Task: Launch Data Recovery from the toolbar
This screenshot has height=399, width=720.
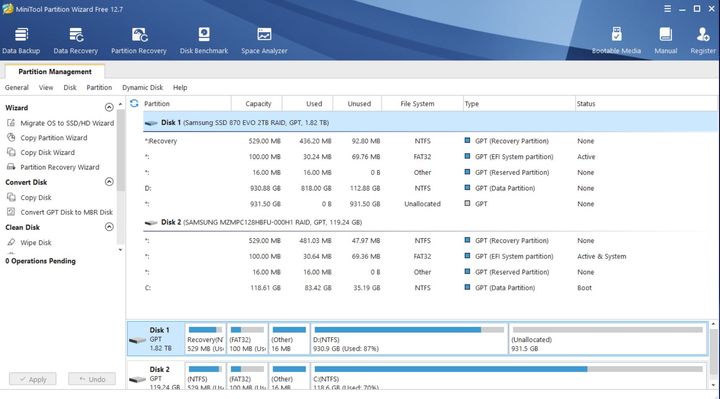Action: (76, 41)
